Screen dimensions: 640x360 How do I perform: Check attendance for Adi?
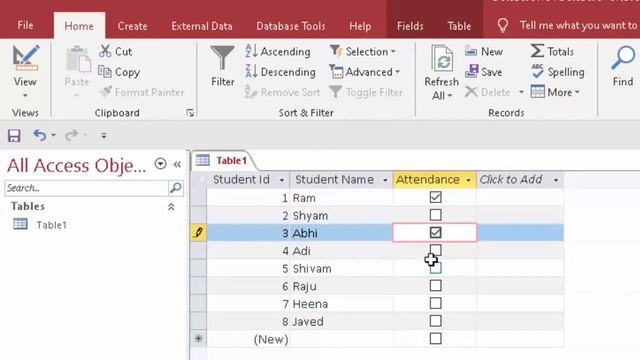436,250
